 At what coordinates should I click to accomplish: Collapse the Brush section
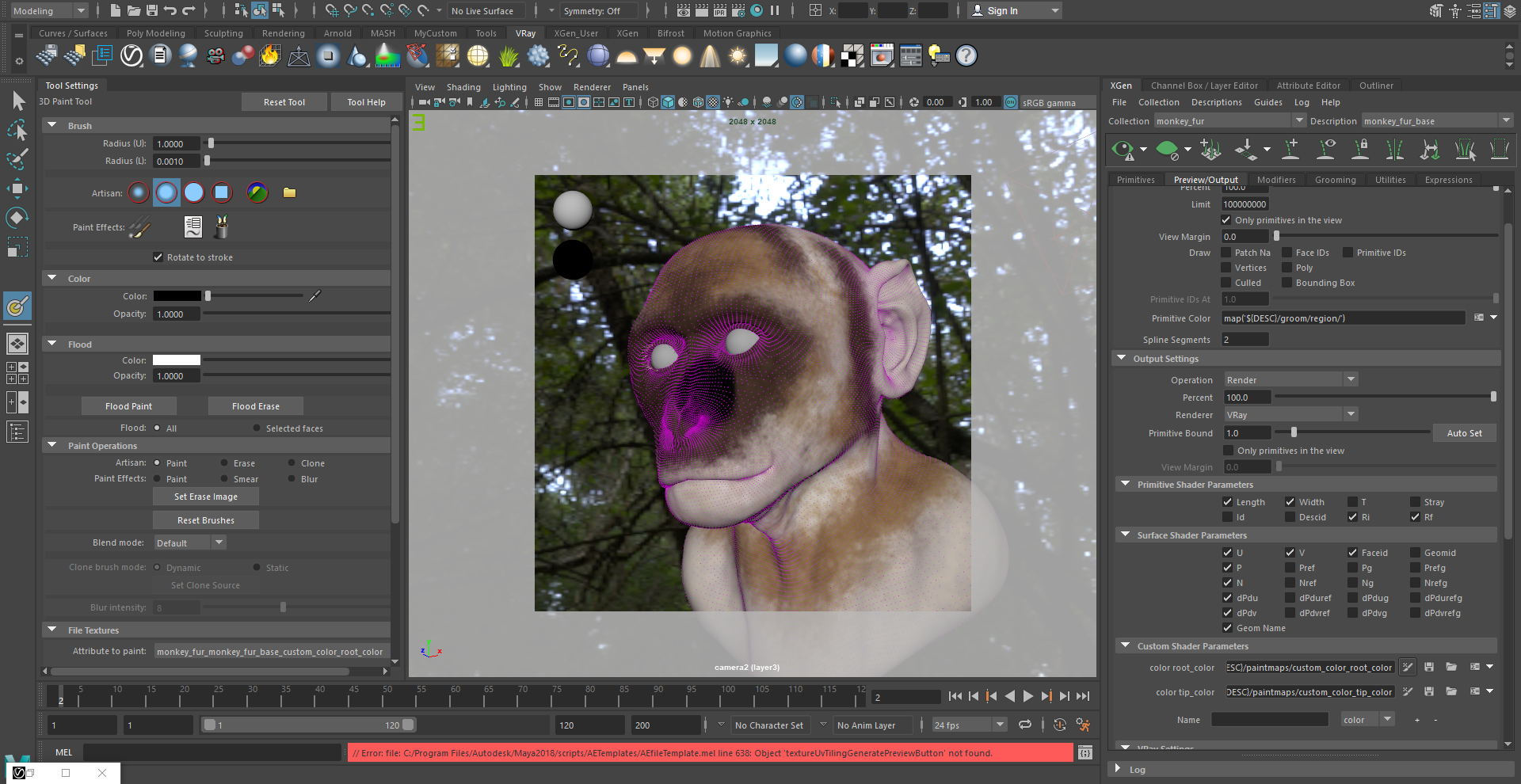coord(52,125)
